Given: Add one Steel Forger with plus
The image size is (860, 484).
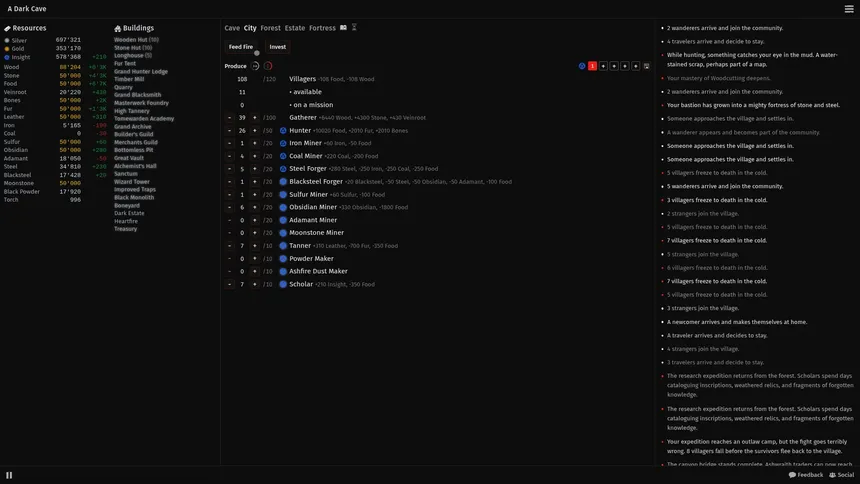Looking at the screenshot, I should click(x=254, y=169).
